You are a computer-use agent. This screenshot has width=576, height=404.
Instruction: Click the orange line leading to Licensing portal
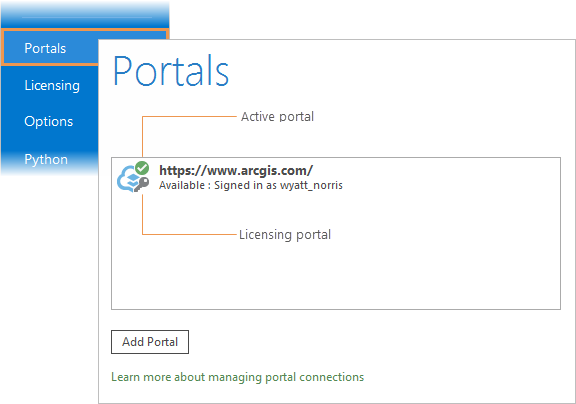[189, 234]
